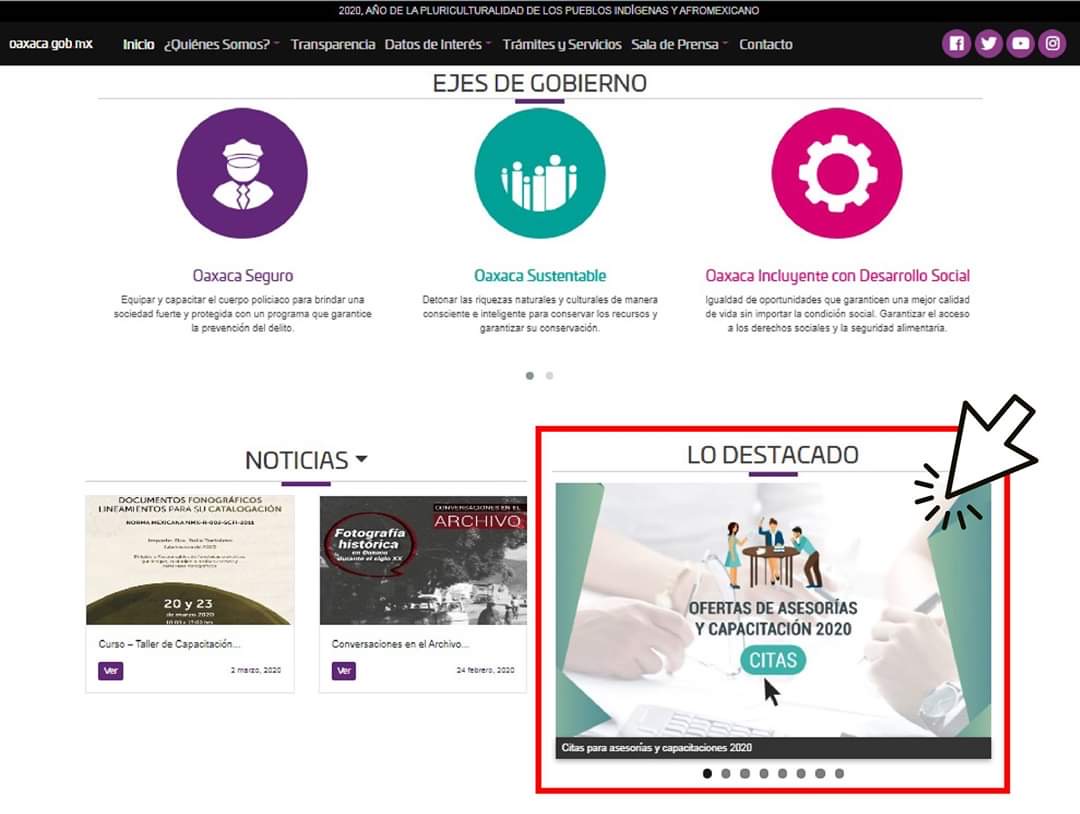The height and width of the screenshot is (814, 1080).
Task: Click the CITAS button on the banner
Action: 772,660
